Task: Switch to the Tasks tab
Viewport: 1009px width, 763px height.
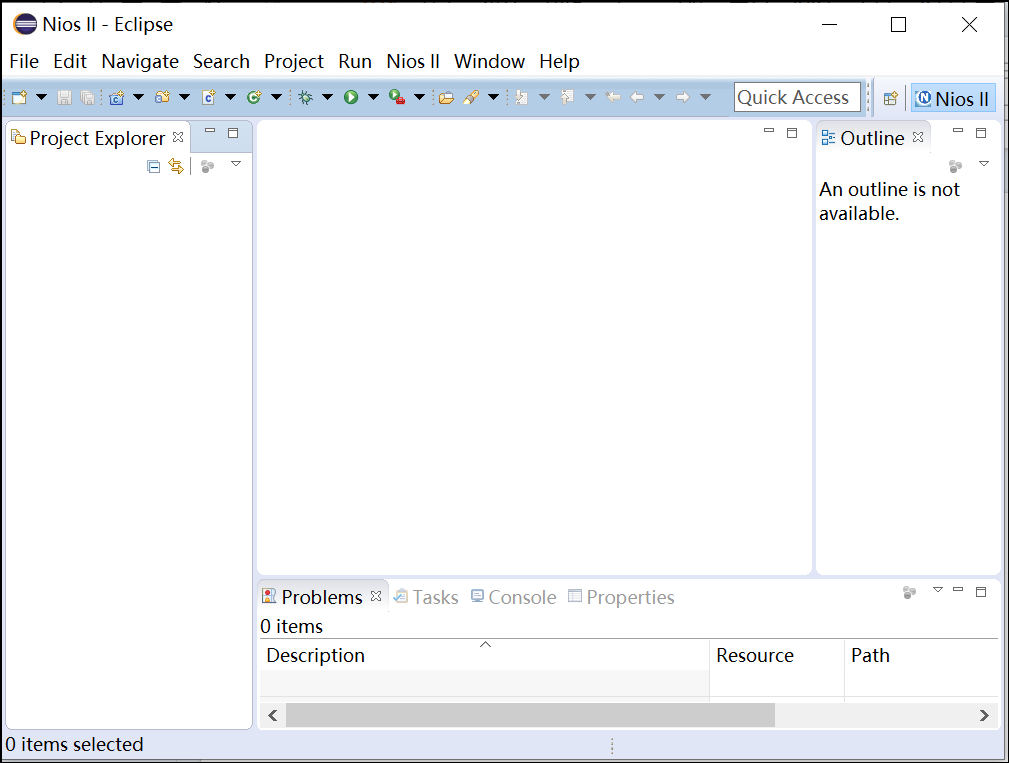Action: click(426, 597)
